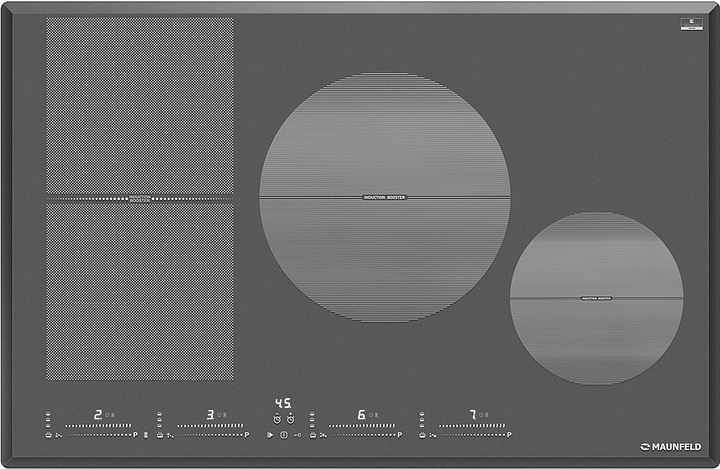Tap the timer minus clock icon
Image resolution: width=720 pixels, height=469 pixels.
[x=275, y=418]
